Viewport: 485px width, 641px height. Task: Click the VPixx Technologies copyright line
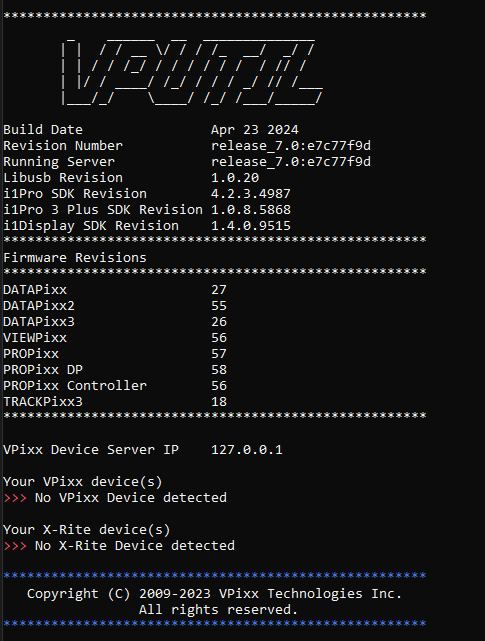tap(215, 594)
